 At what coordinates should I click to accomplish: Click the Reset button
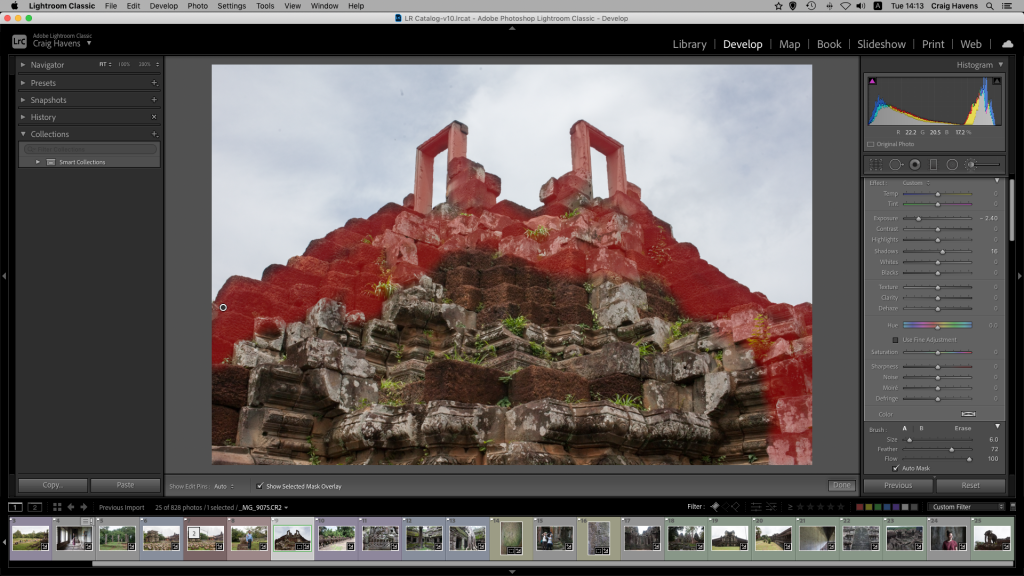click(x=970, y=485)
